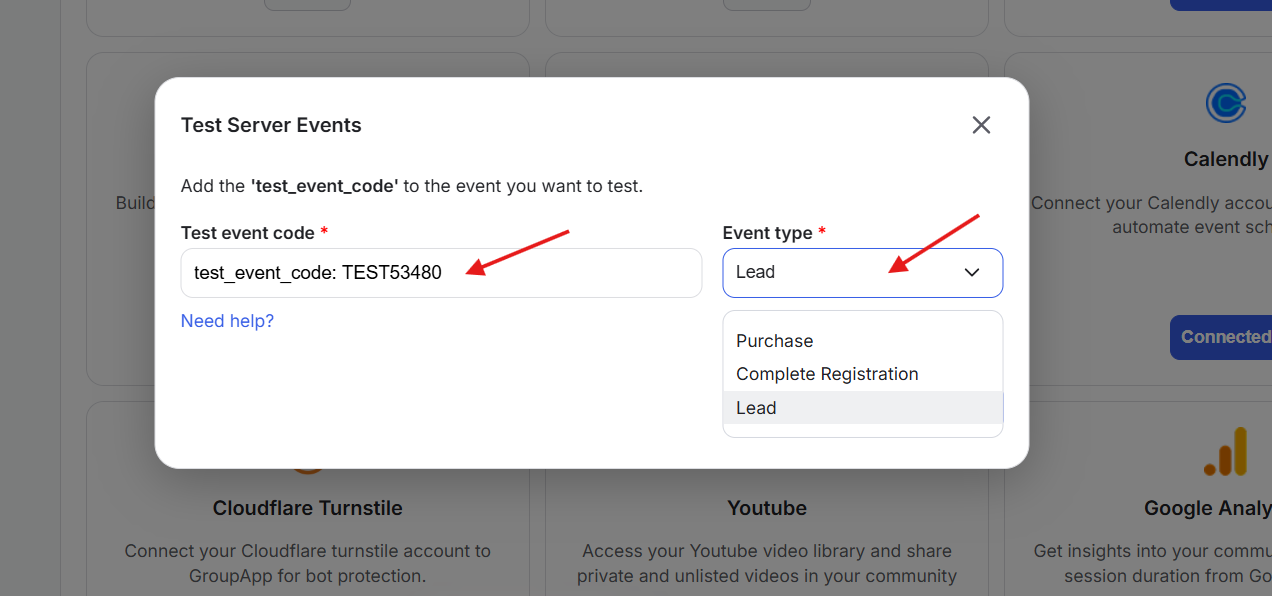Click the Youtube card heading
The image size is (1272, 596).
(x=766, y=508)
